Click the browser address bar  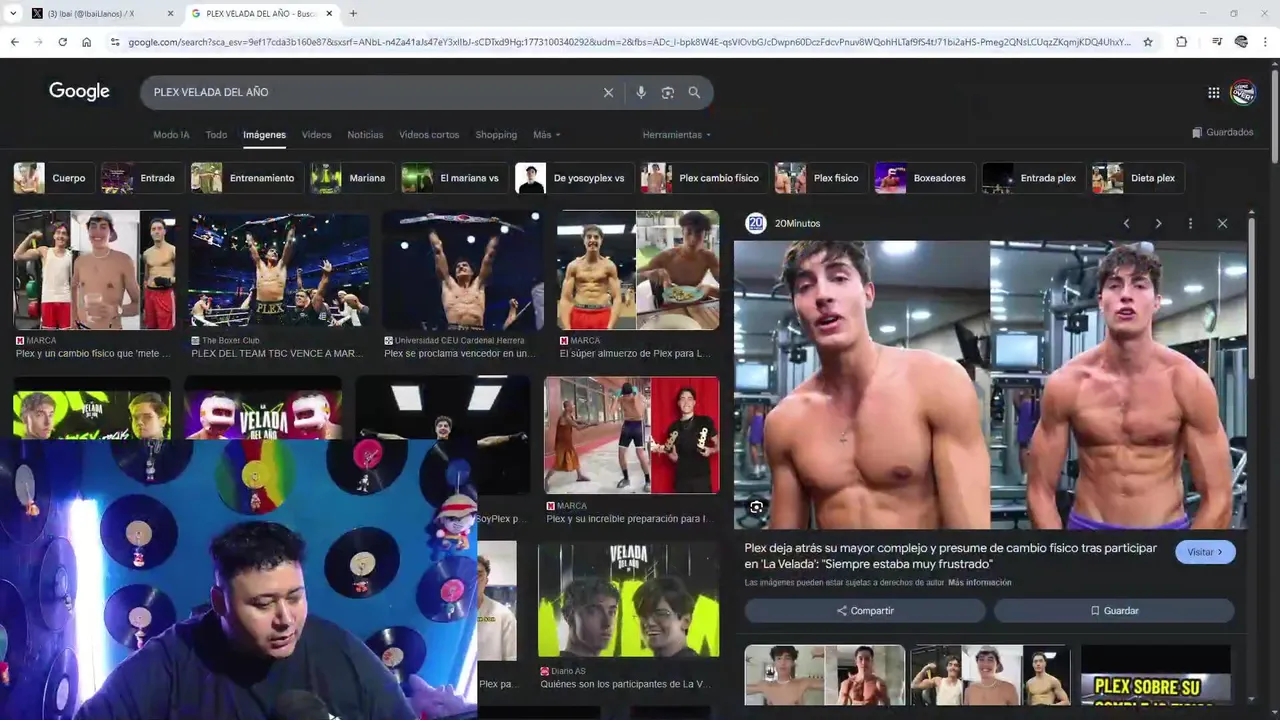(630, 42)
